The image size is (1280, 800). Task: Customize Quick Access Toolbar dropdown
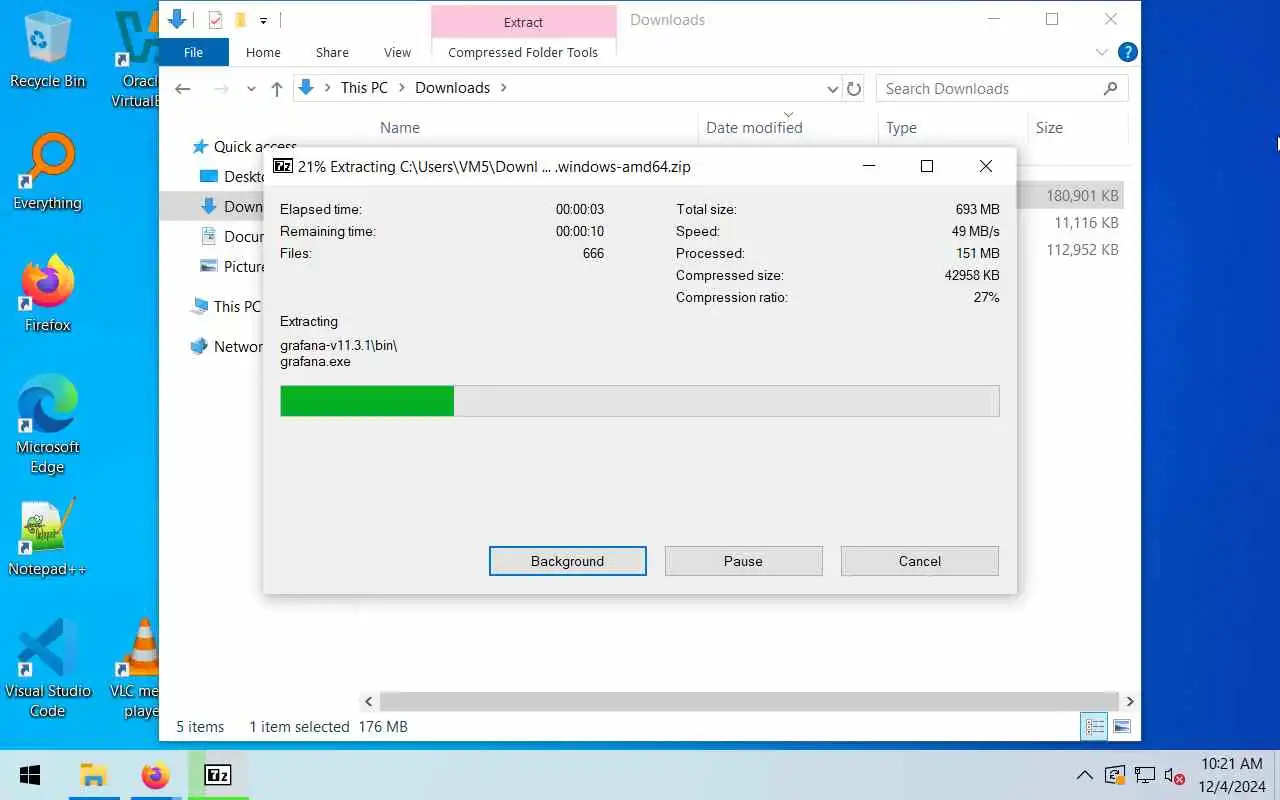(263, 20)
